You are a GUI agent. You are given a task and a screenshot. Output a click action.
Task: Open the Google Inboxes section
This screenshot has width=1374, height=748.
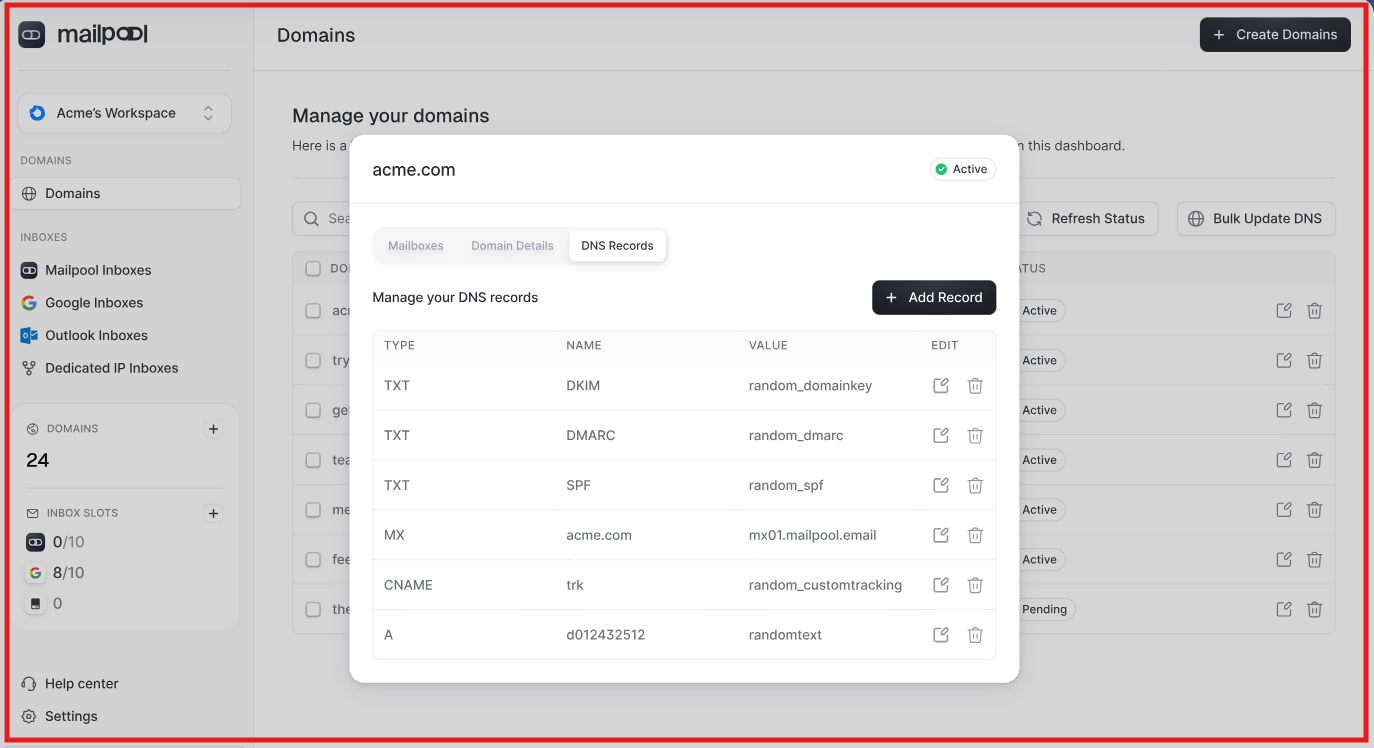pyautogui.click(x=96, y=302)
